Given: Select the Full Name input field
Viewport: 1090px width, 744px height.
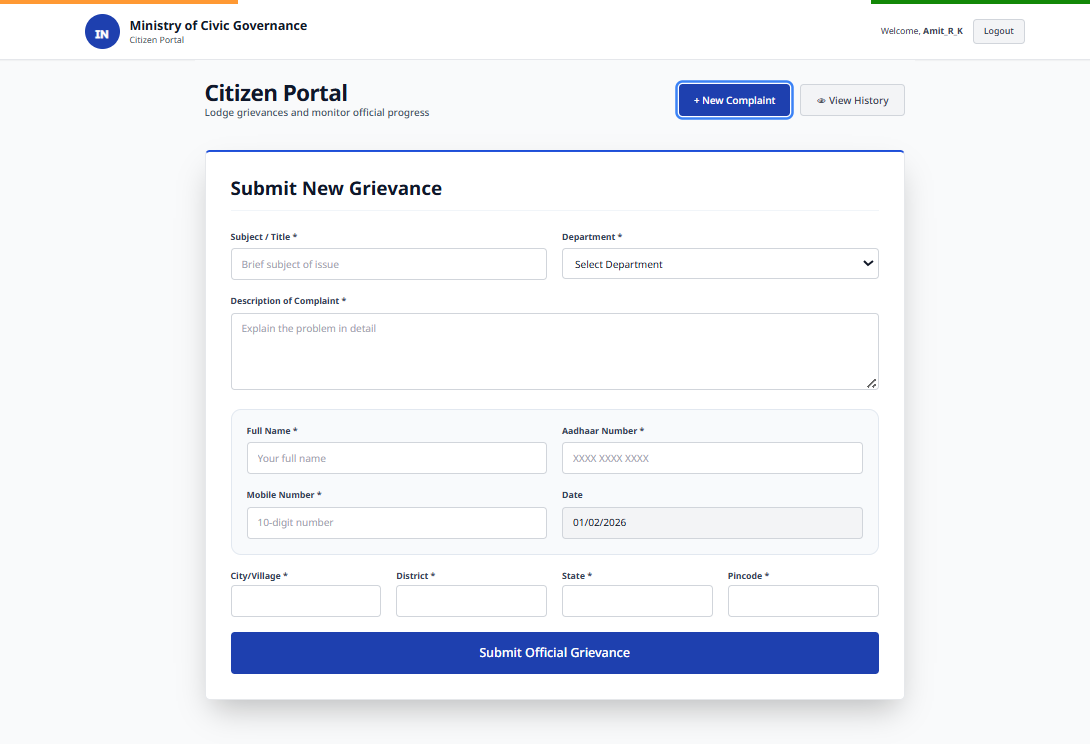Looking at the screenshot, I should [396, 457].
